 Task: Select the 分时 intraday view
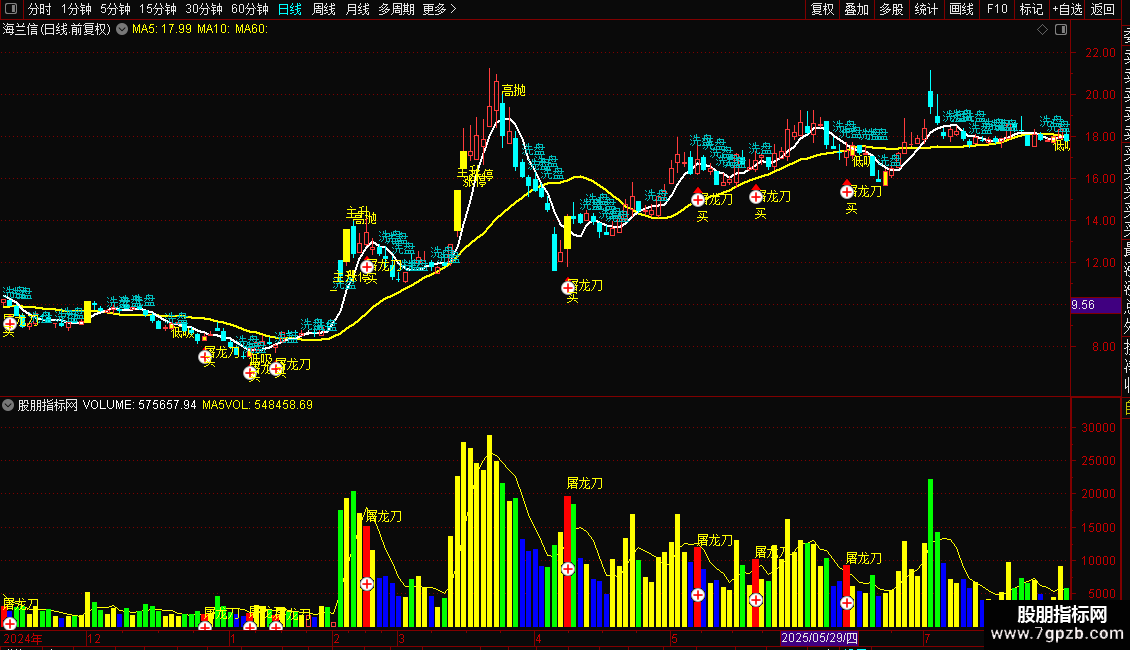click(39, 9)
